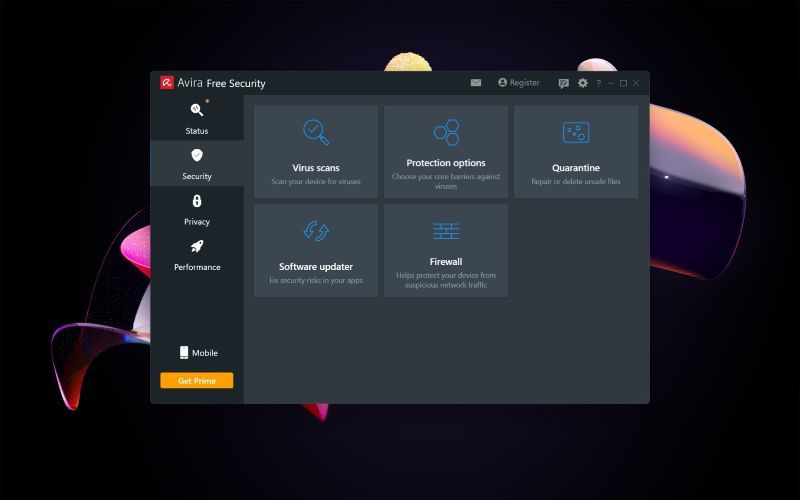This screenshot has height=500, width=800.
Task: Click the Register link
Action: click(524, 83)
